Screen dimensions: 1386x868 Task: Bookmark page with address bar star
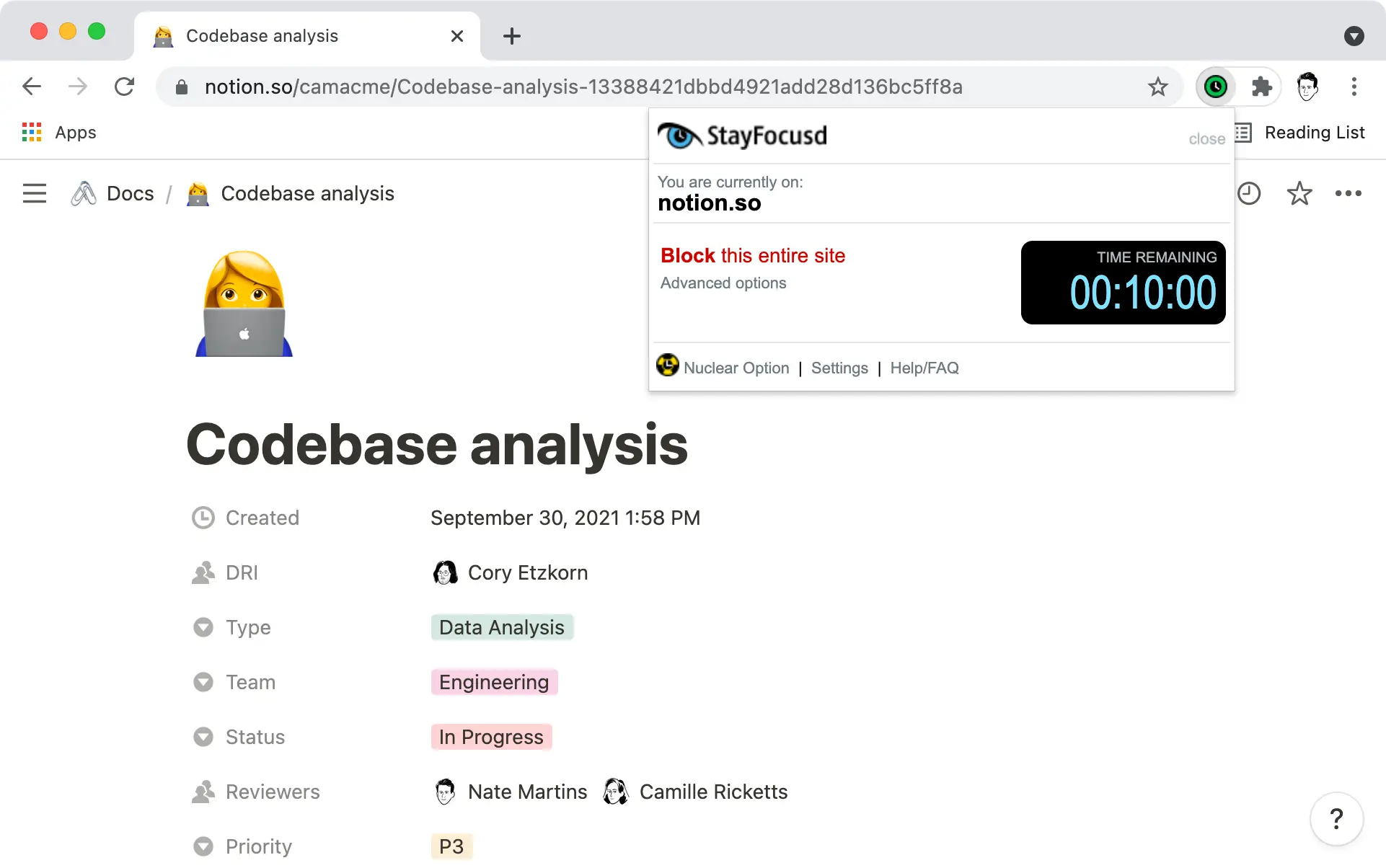click(x=1157, y=87)
